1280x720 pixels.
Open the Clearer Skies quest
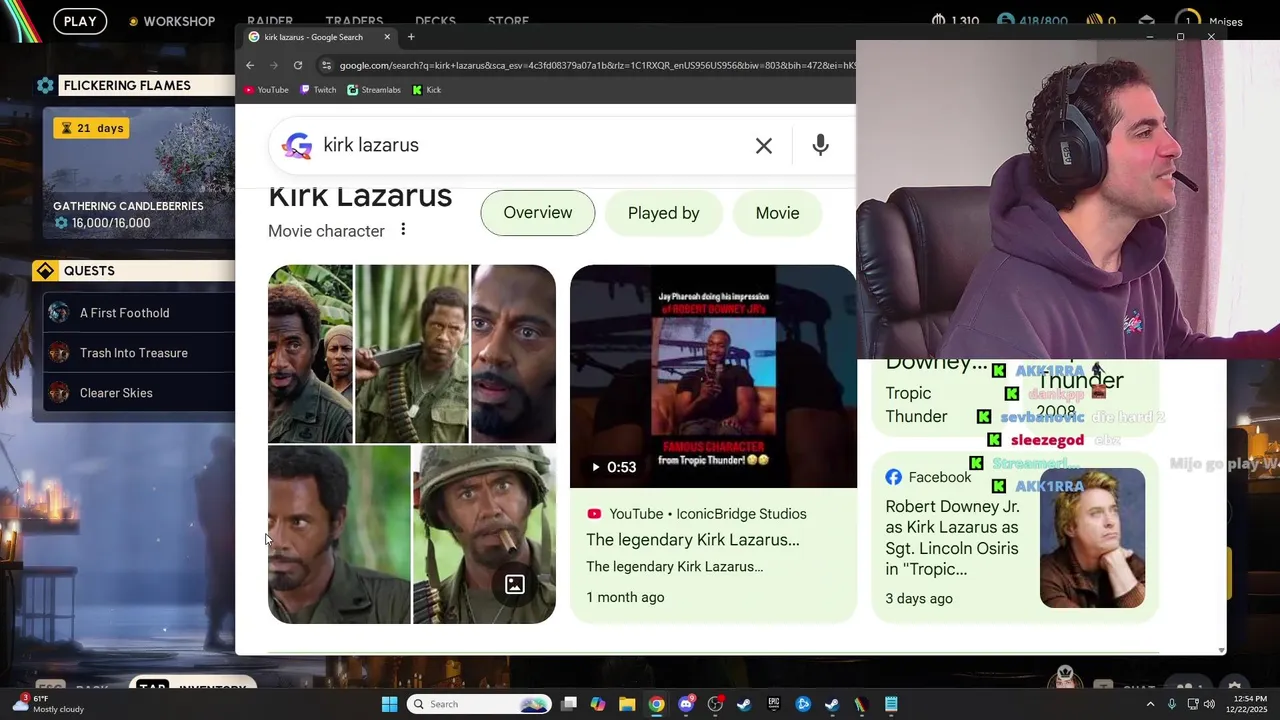coord(139,393)
